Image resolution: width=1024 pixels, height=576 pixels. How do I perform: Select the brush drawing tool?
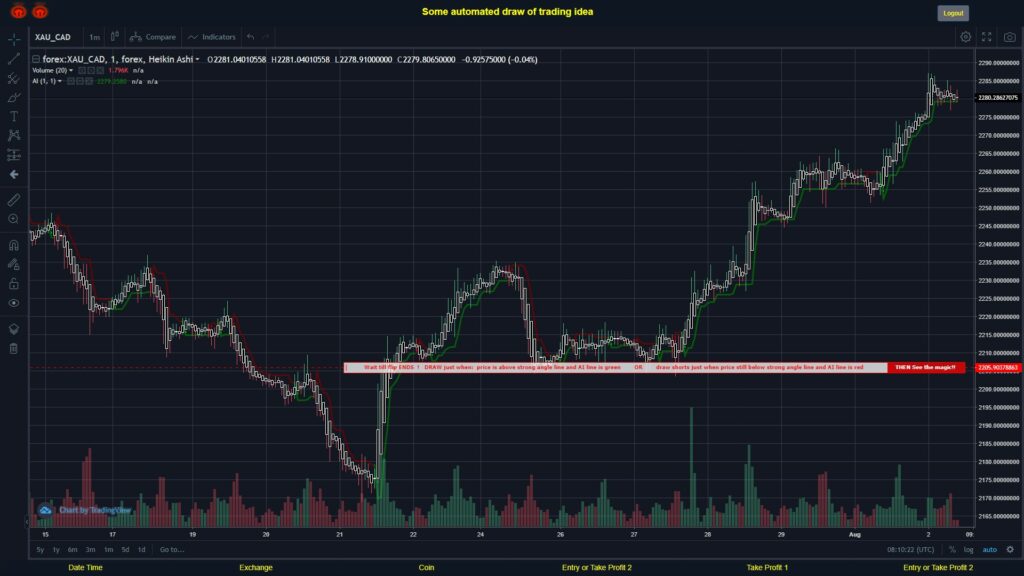[x=14, y=97]
